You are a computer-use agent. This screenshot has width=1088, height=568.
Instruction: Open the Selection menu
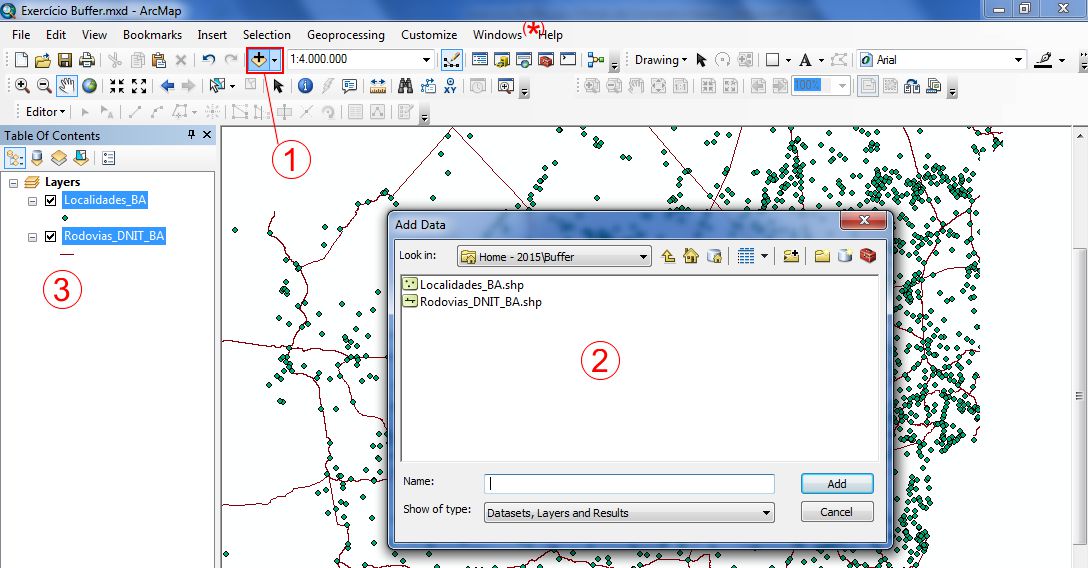[x=266, y=35]
